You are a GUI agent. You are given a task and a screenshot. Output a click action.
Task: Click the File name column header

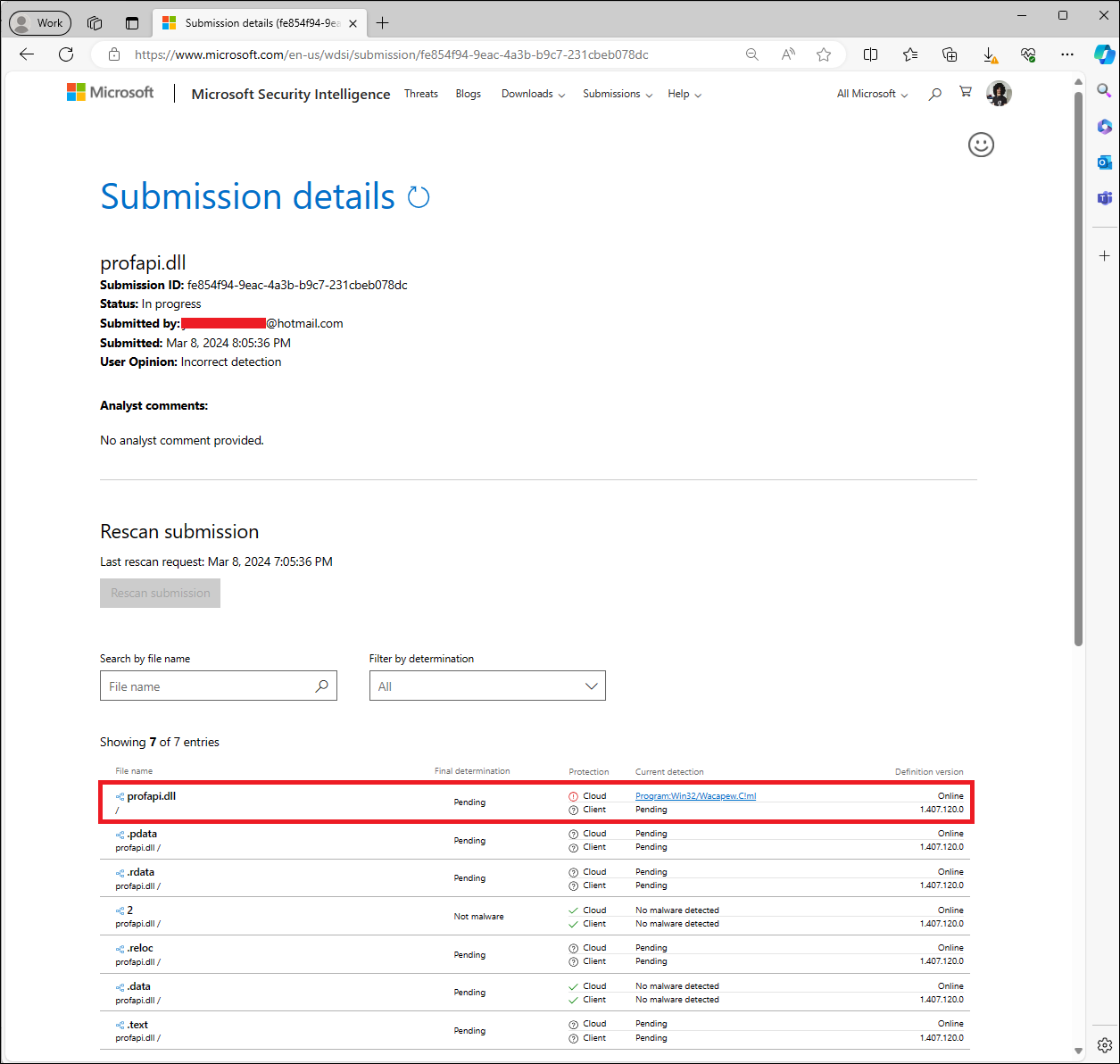pos(134,771)
